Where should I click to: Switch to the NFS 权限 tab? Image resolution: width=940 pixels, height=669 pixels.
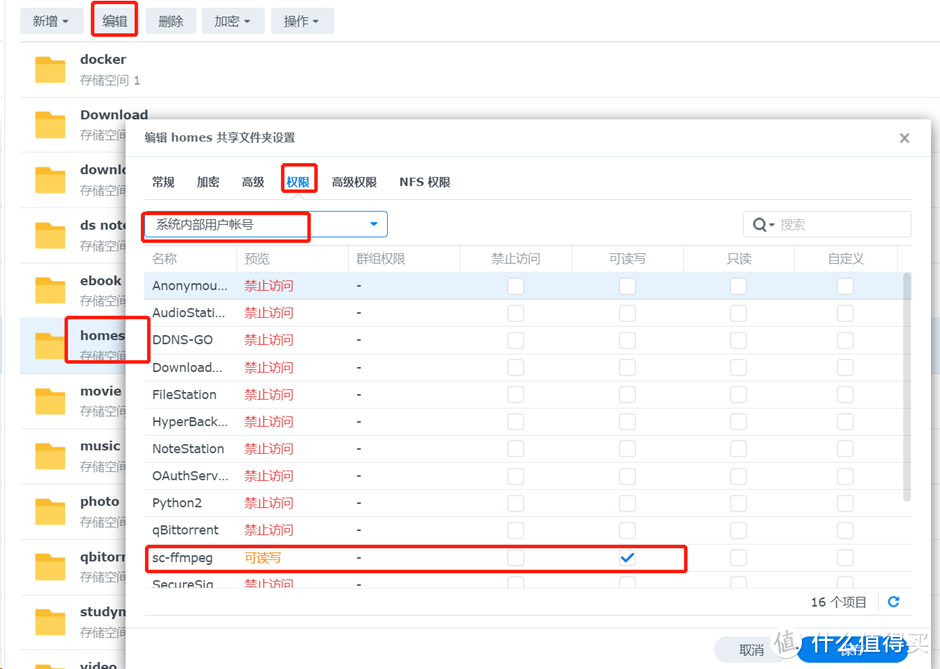point(425,182)
